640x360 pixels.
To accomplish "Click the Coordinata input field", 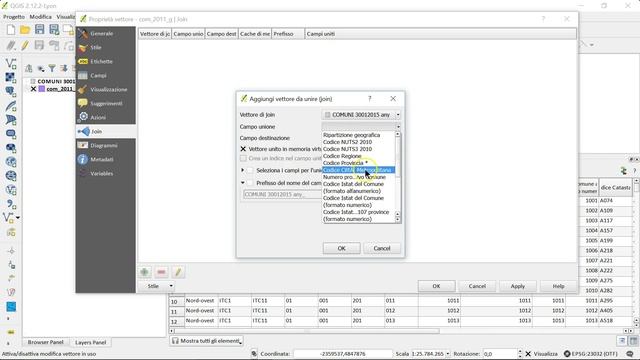I will pyautogui.click(x=343, y=354).
